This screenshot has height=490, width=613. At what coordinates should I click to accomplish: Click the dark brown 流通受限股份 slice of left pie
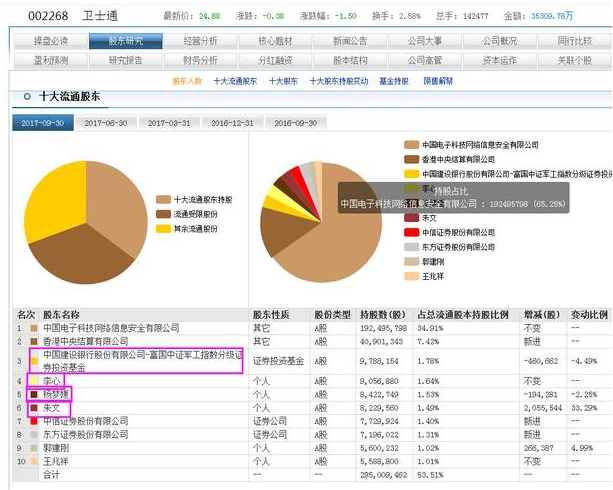82,256
